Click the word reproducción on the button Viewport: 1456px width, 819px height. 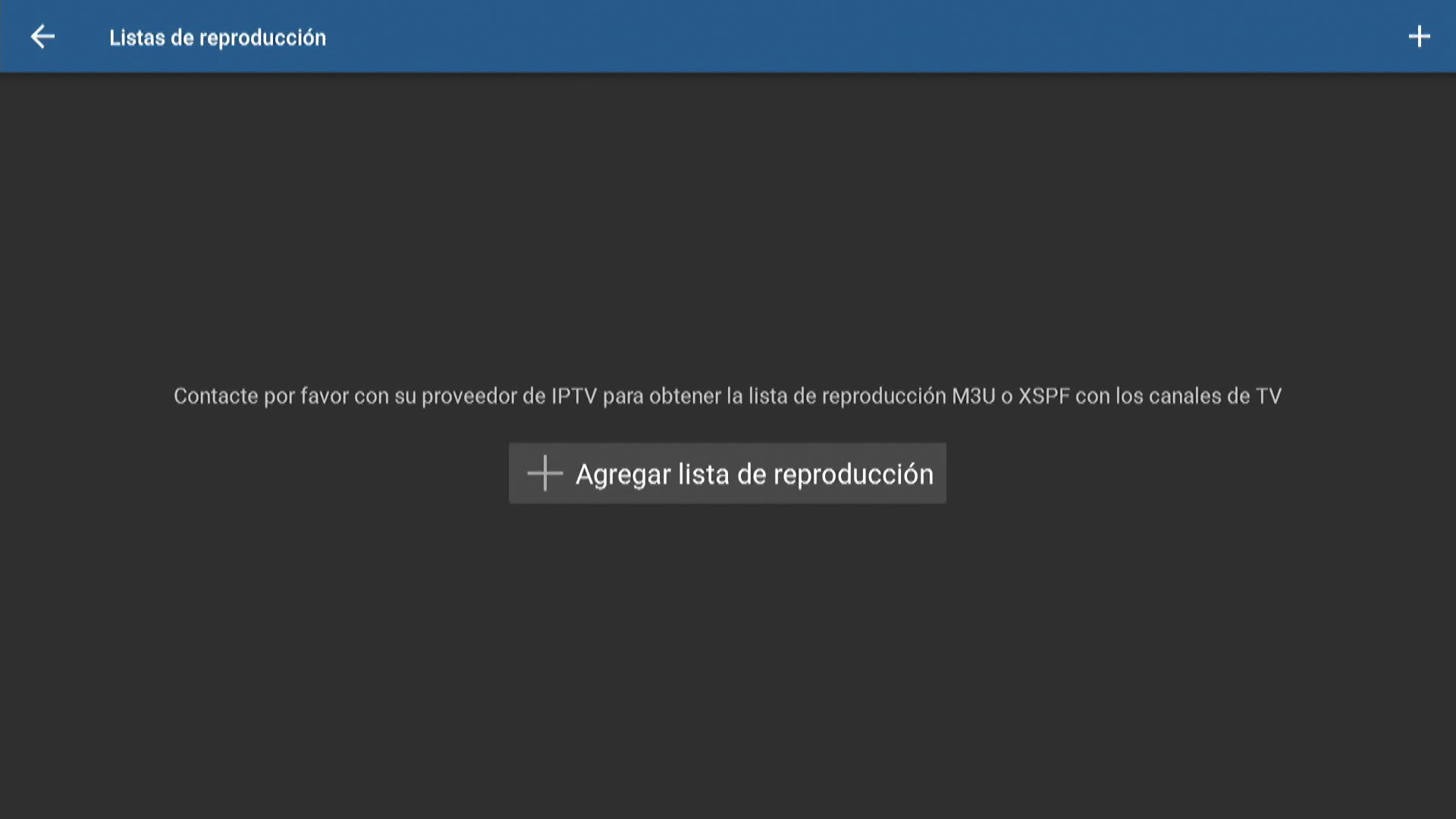(853, 475)
